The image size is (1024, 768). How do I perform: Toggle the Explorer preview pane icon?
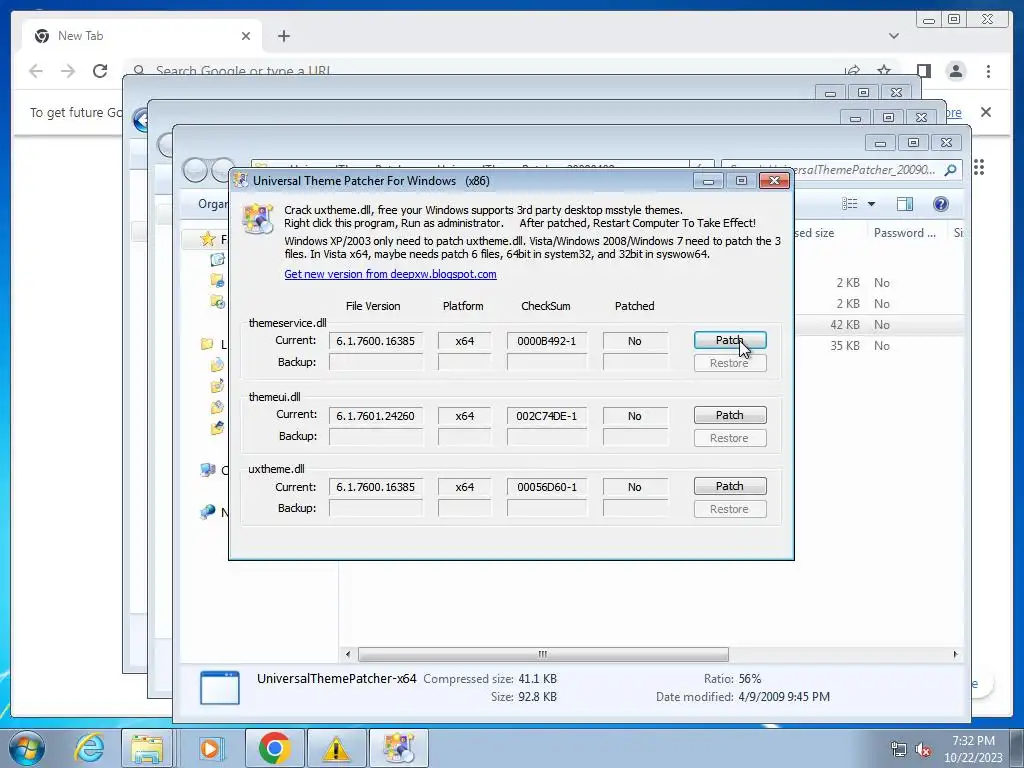click(x=904, y=204)
